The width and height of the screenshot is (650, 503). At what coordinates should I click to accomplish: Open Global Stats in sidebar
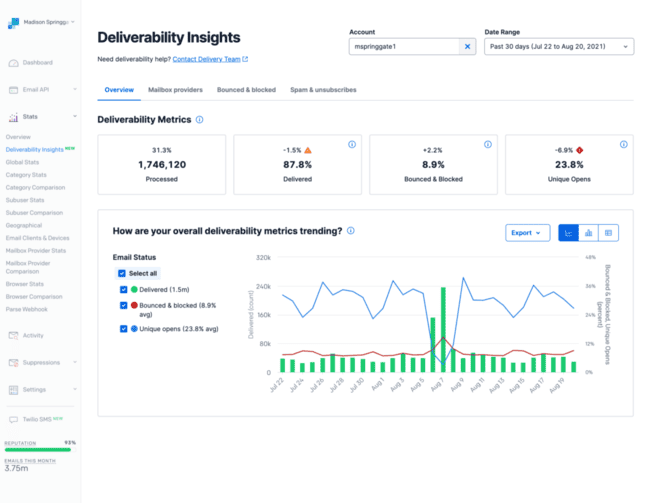22,161
